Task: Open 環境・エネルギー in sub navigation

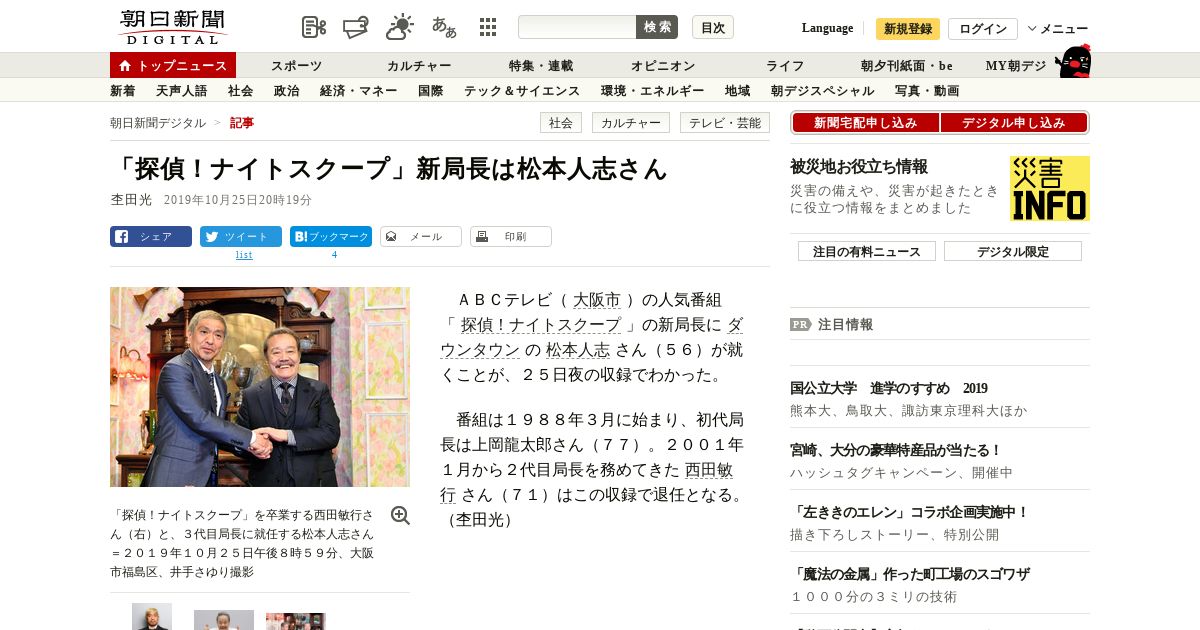Action: (652, 91)
